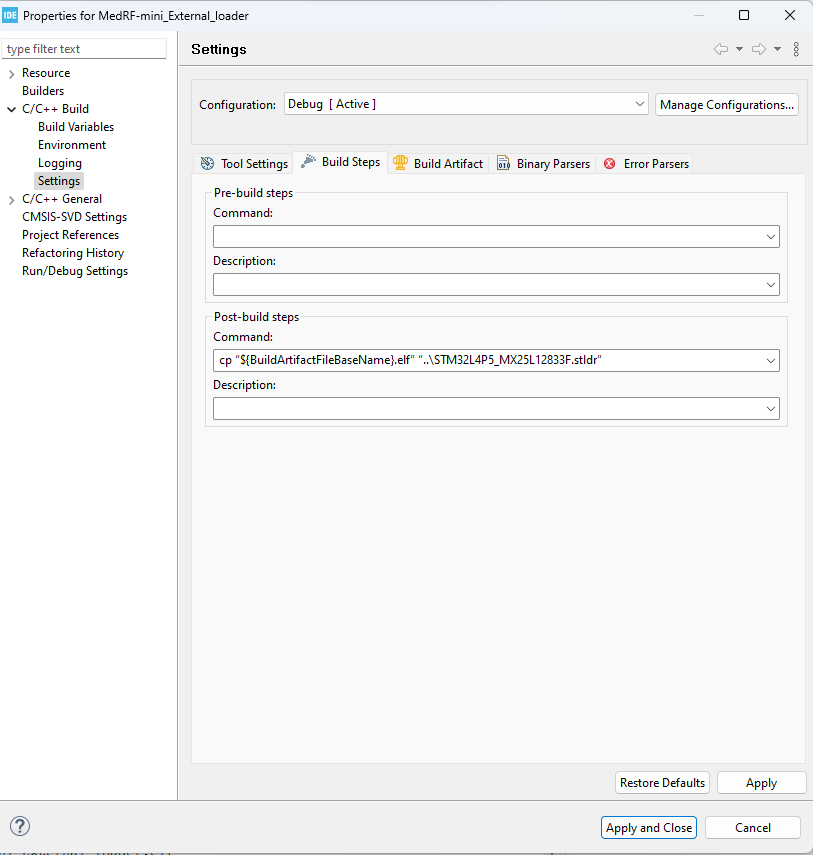Select Builders in the tree

point(43,91)
